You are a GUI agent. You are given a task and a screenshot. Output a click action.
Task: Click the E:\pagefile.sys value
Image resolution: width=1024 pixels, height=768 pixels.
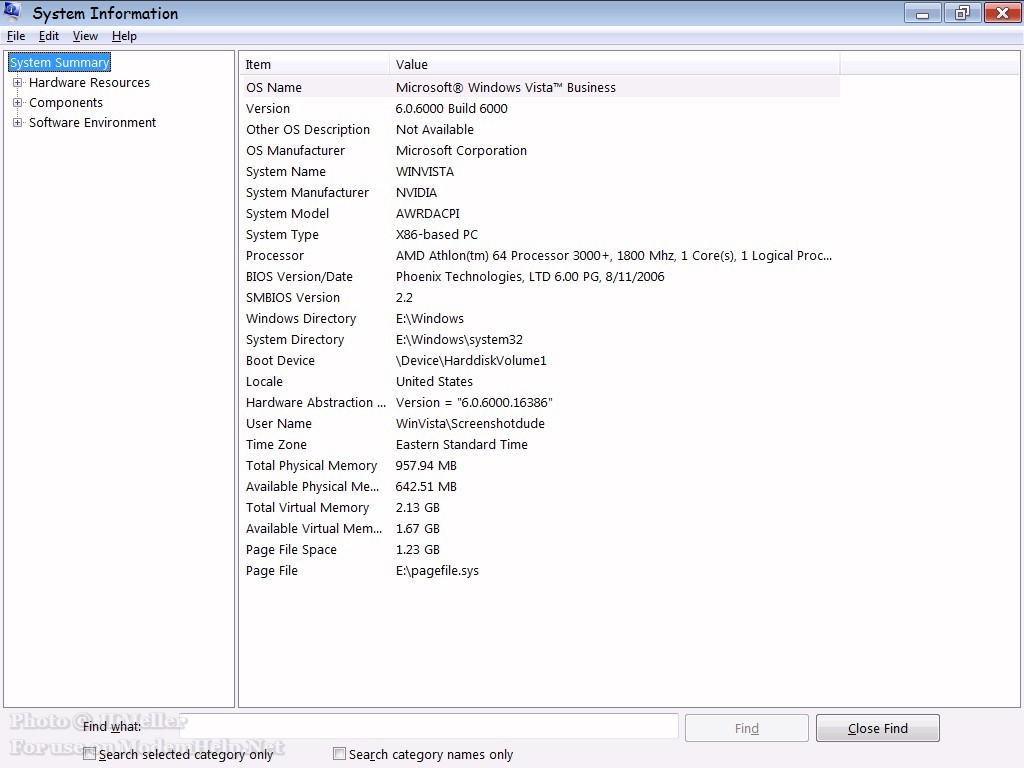pyautogui.click(x=437, y=570)
